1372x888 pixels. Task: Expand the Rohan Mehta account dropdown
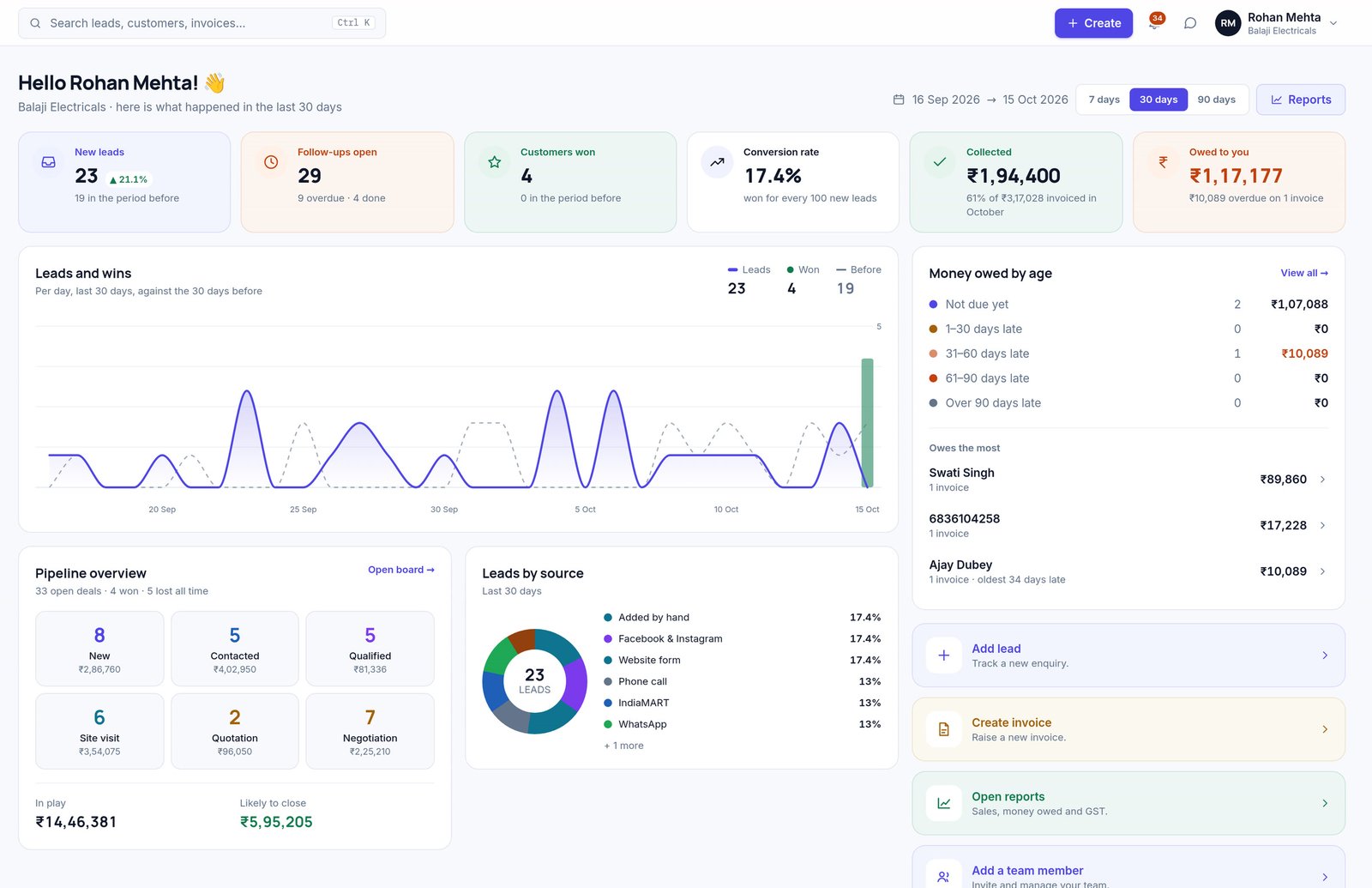pyautogui.click(x=1333, y=23)
